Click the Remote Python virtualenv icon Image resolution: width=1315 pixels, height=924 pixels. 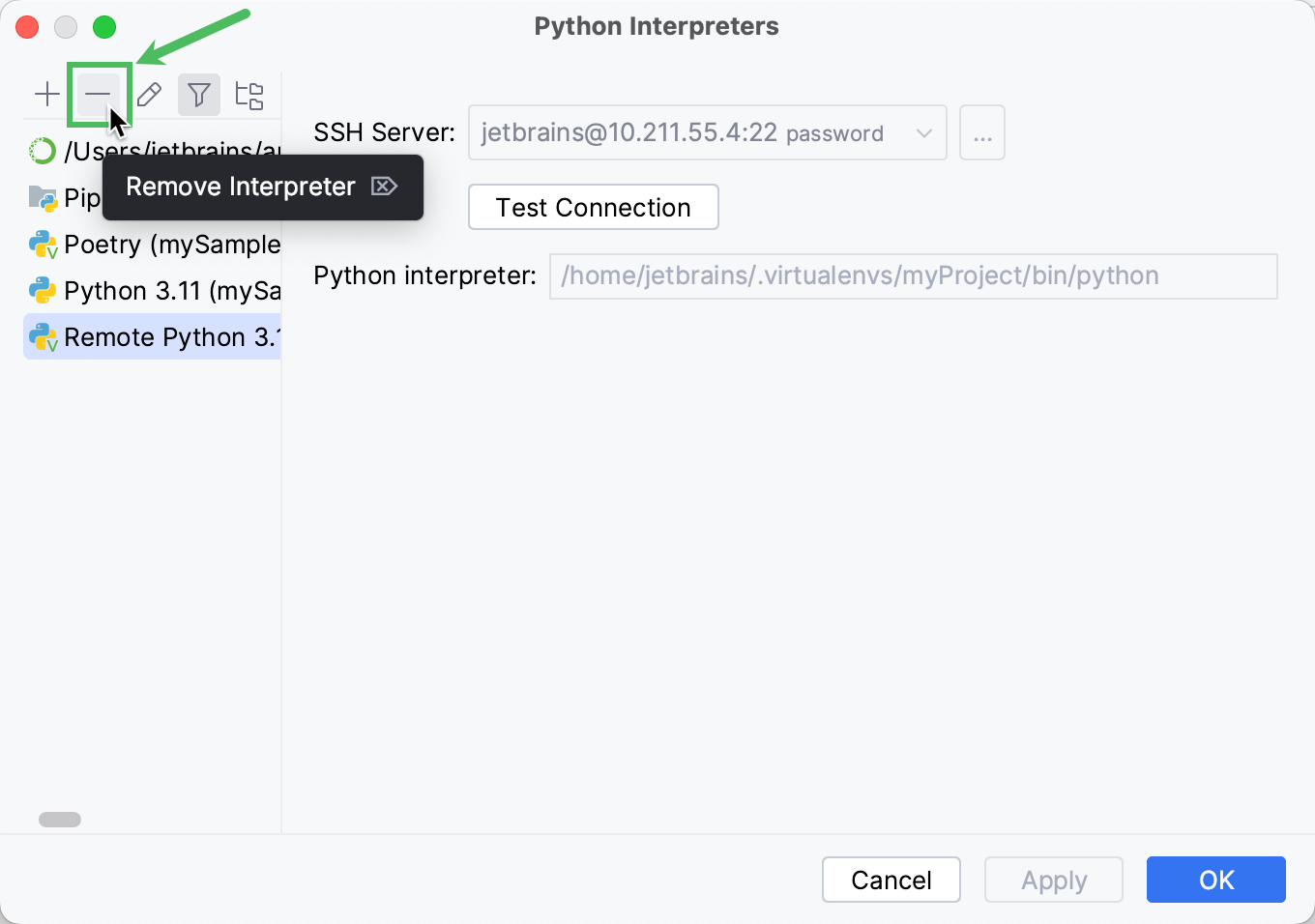pyautogui.click(x=43, y=336)
